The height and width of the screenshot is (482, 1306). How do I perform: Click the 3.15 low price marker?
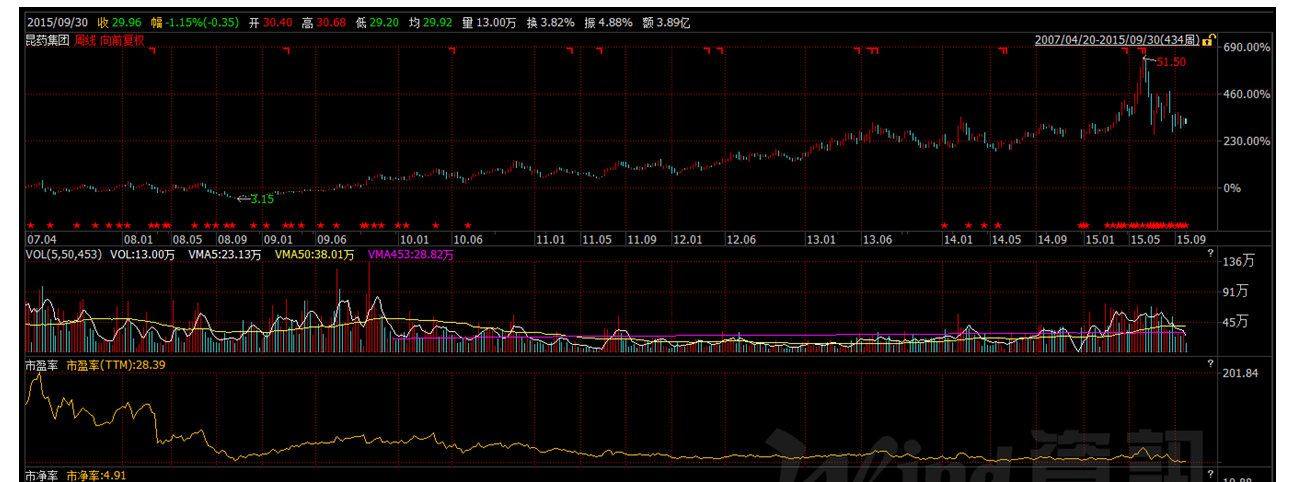[x=262, y=199]
